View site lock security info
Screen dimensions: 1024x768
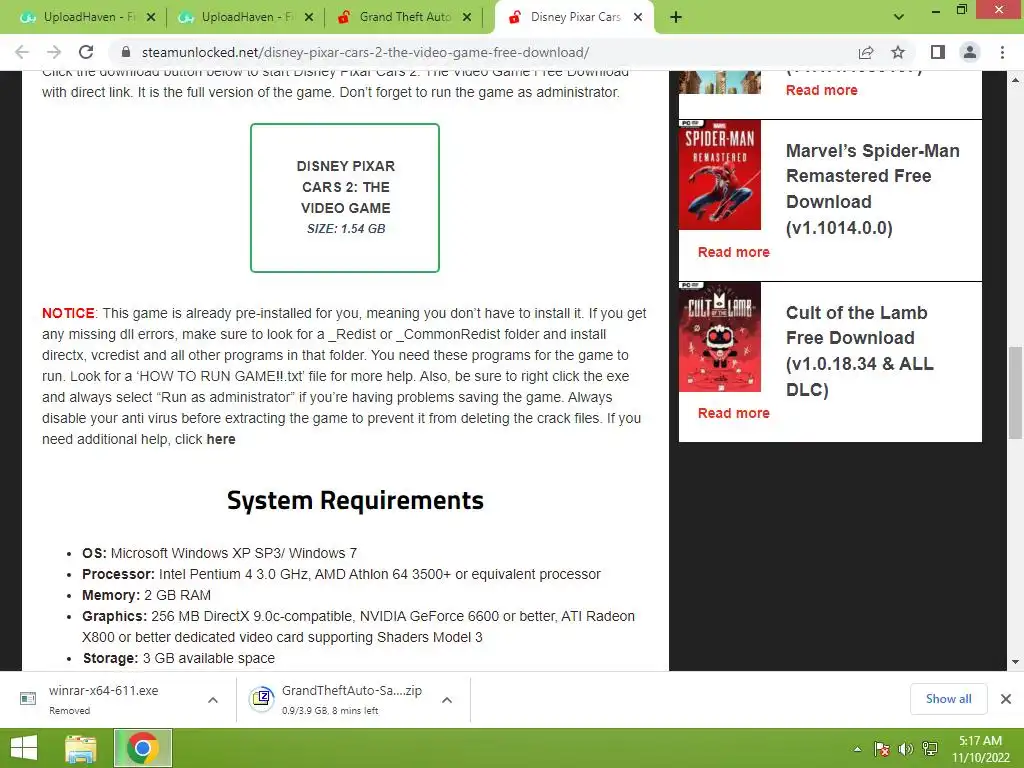tap(126, 52)
